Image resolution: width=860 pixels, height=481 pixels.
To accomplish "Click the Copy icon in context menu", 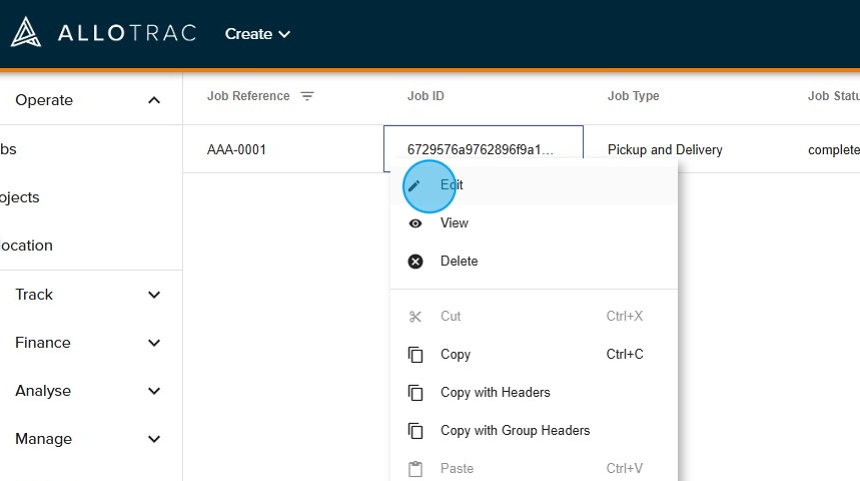I will 415,354.
